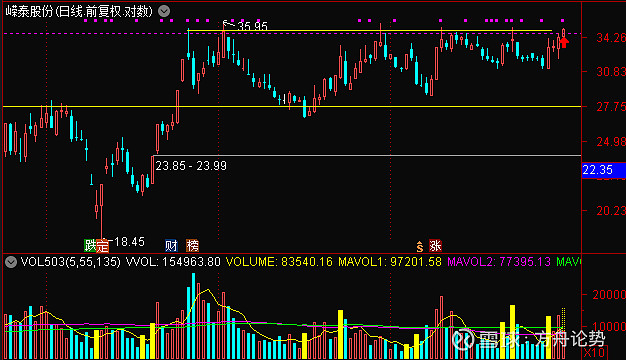Click the green 跌 event marker icon
Image resolution: width=626 pixels, height=360 pixels.
(x=90, y=245)
